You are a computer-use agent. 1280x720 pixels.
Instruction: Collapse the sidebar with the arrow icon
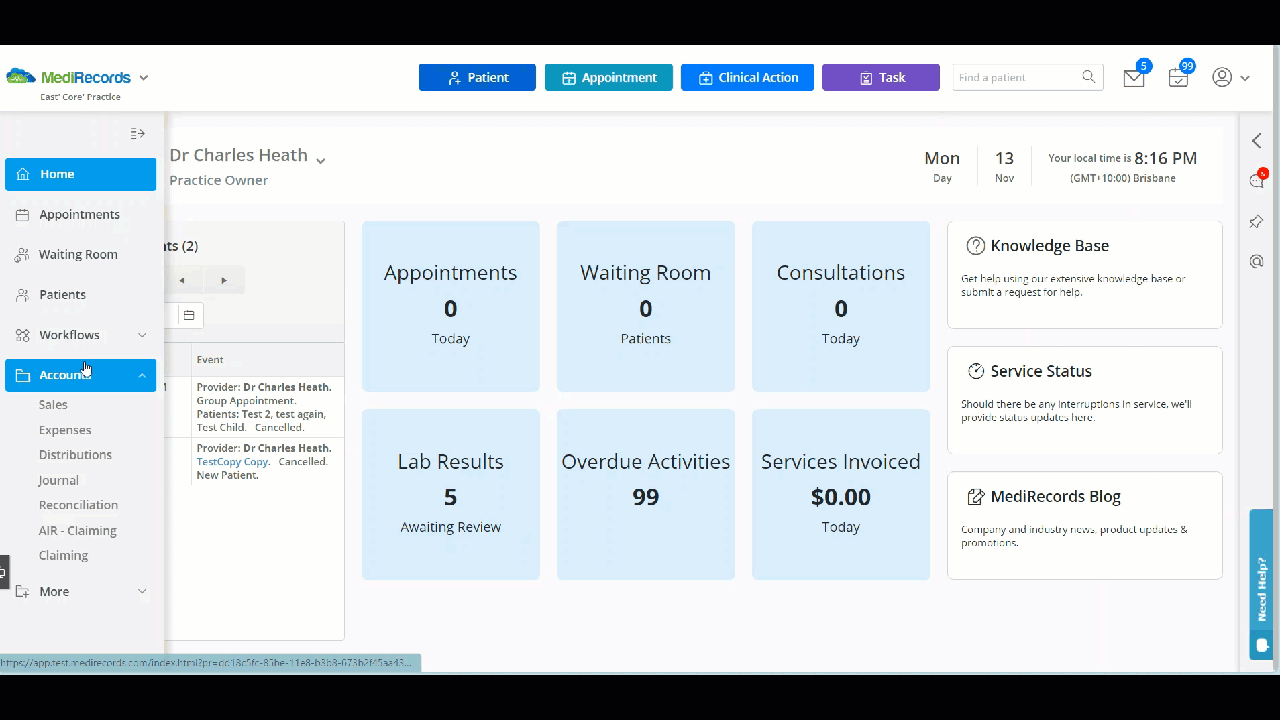pyautogui.click(x=138, y=133)
